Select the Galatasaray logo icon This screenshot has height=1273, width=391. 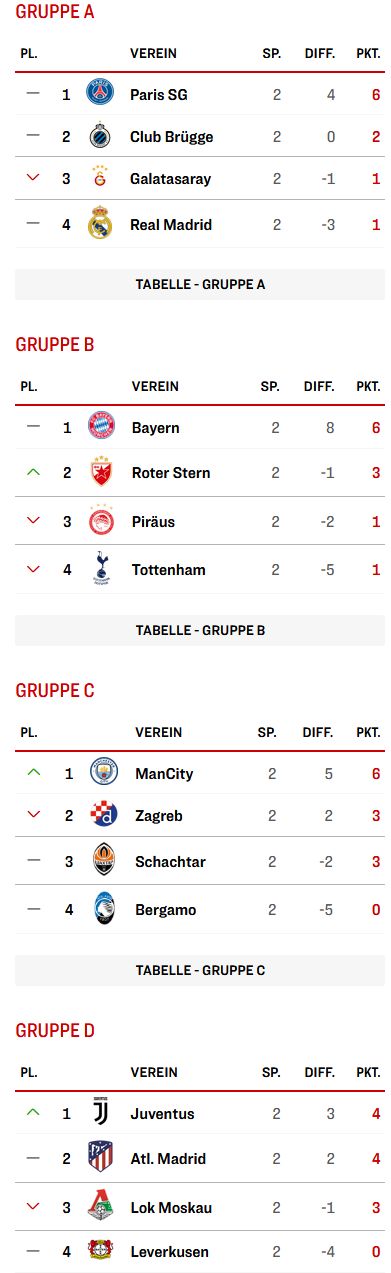(x=100, y=178)
